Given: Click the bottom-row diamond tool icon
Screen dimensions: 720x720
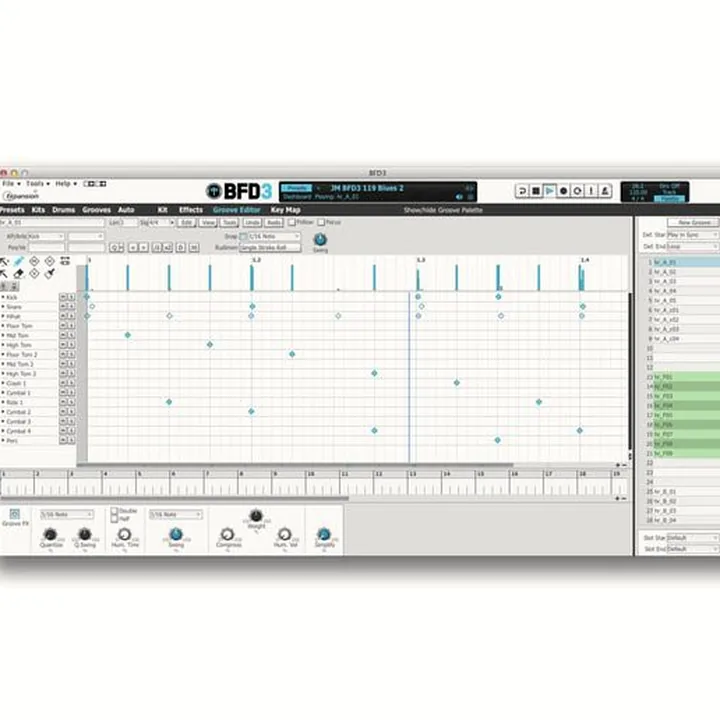Looking at the screenshot, I should [34, 274].
